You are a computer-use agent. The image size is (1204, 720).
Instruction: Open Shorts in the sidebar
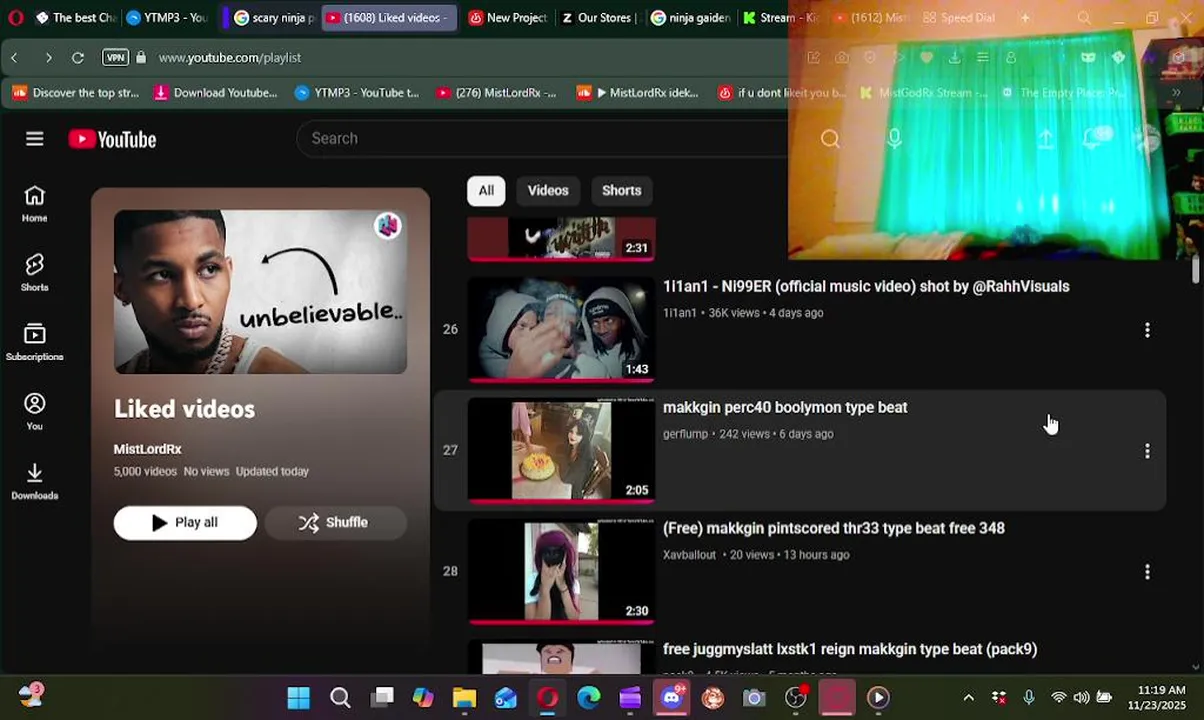pyautogui.click(x=35, y=273)
